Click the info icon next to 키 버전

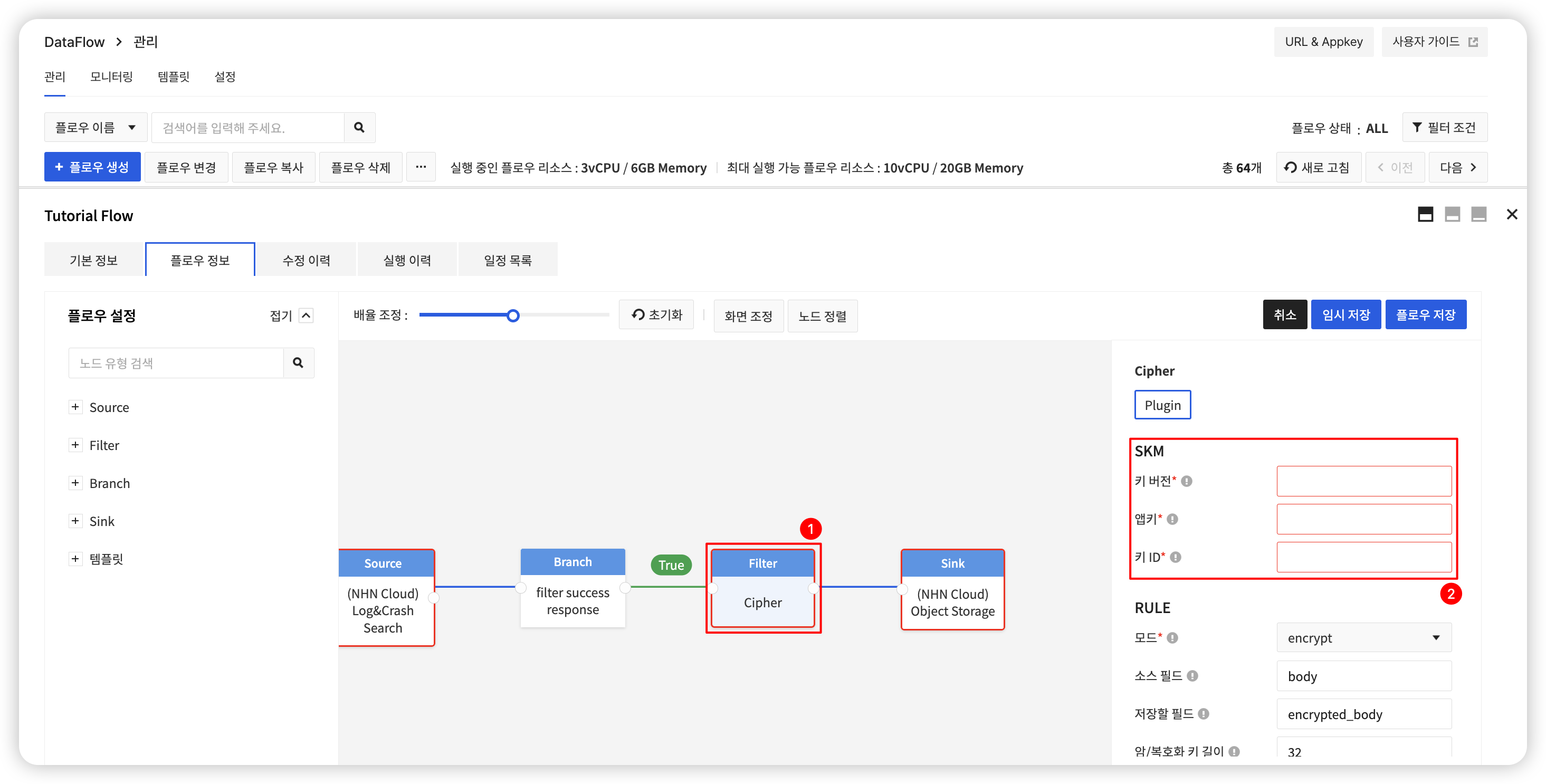tap(1187, 481)
